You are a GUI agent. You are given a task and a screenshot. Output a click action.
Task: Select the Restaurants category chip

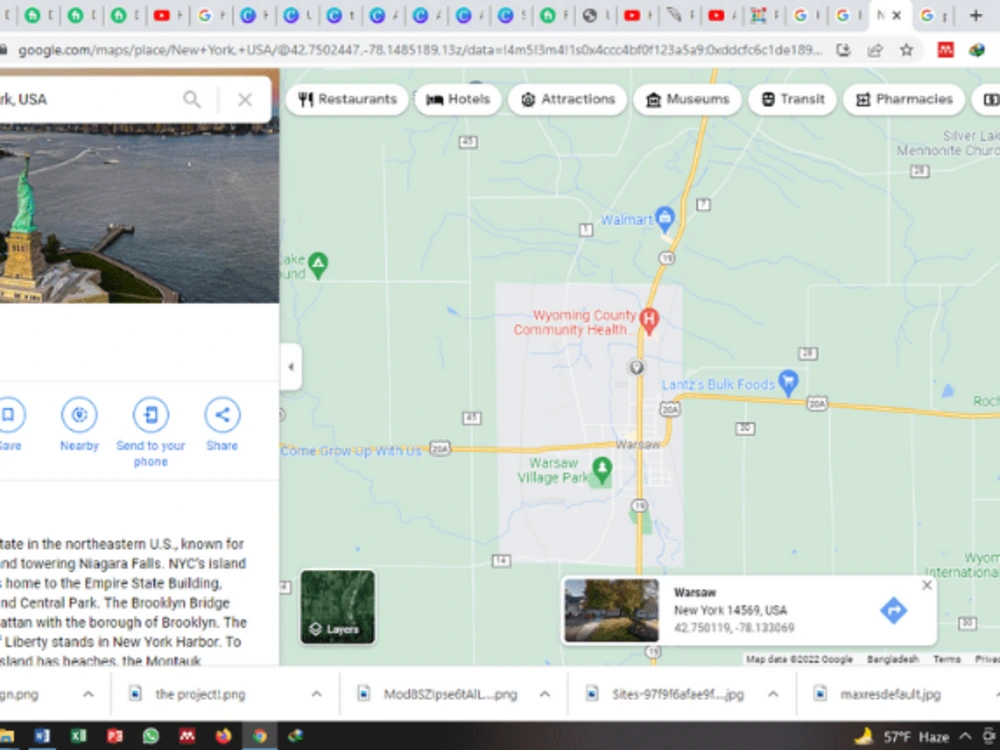(x=347, y=99)
